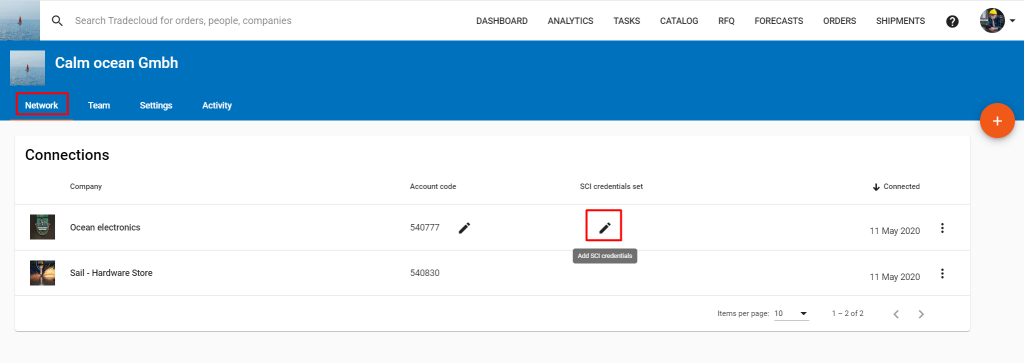Viewport: 1024px width, 363px height.
Task: Switch to the Network tab
Action: (42, 105)
